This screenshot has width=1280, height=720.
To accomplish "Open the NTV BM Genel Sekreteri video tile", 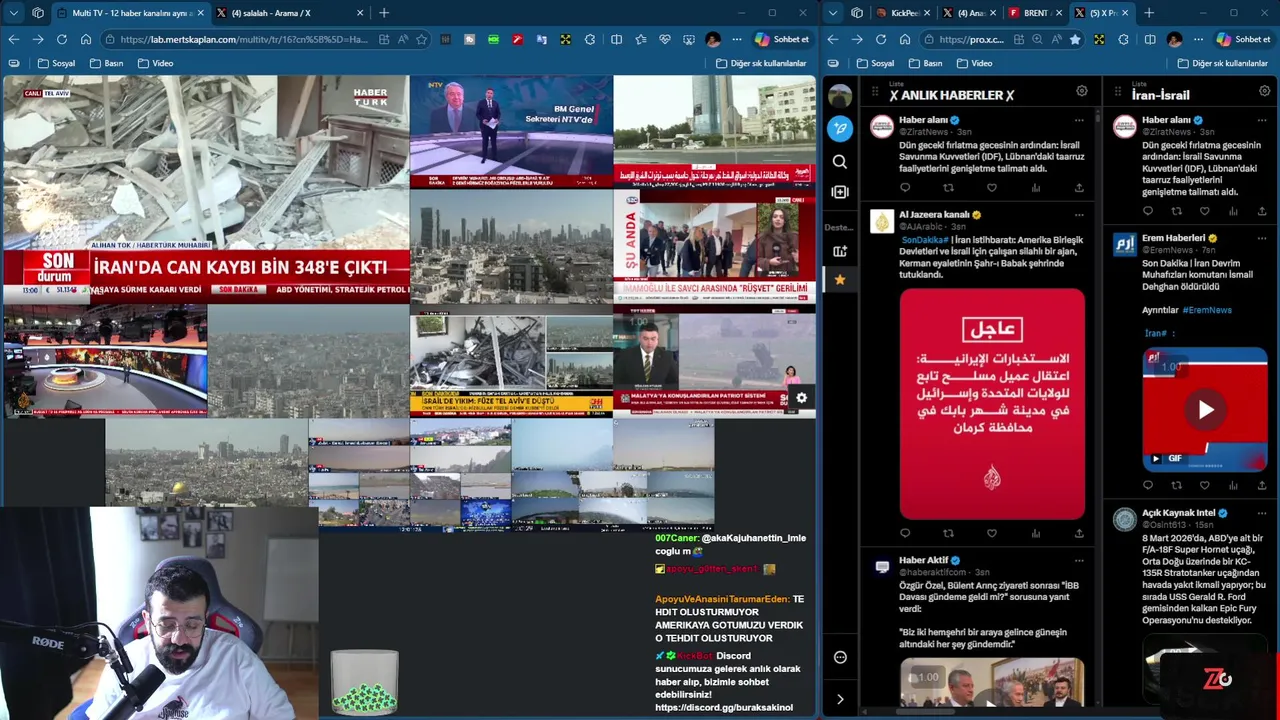I will pos(511,132).
